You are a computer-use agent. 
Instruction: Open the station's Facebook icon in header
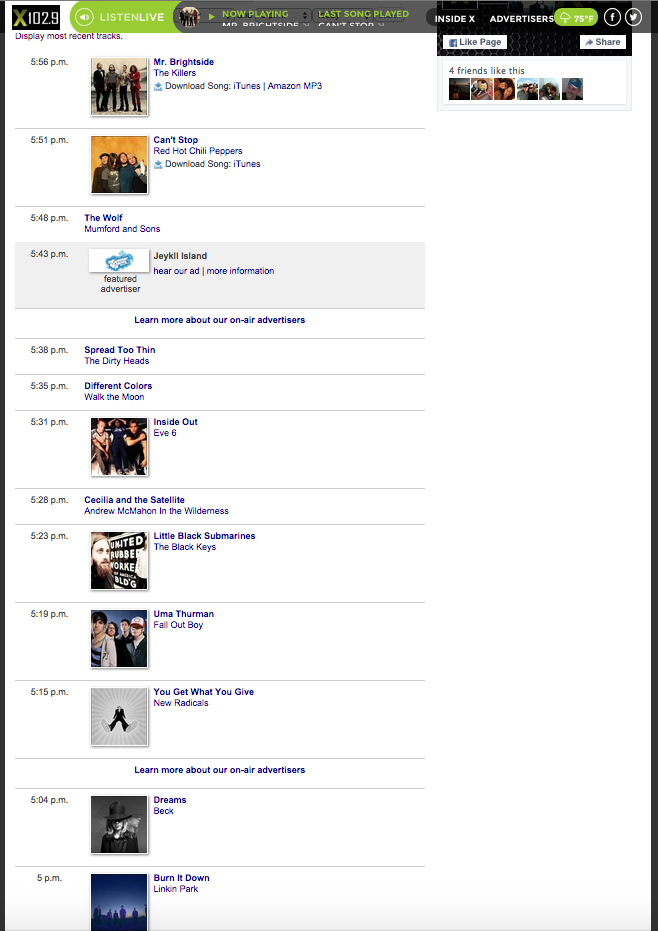(x=612, y=17)
